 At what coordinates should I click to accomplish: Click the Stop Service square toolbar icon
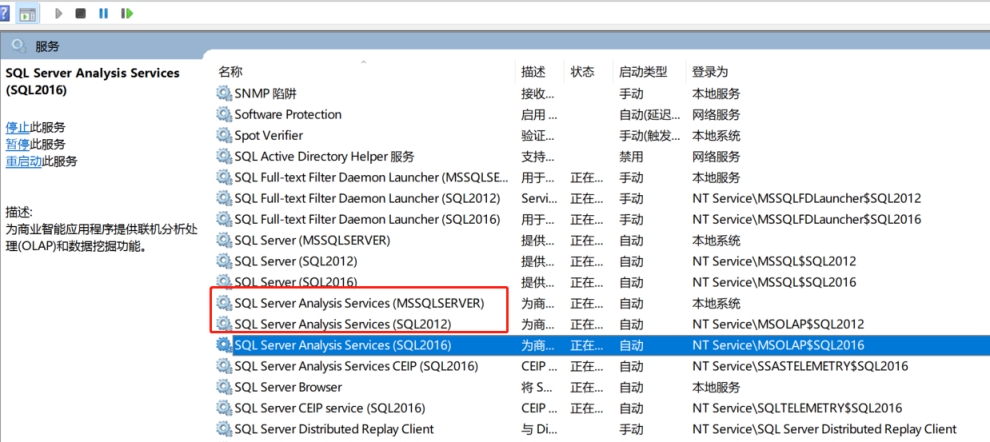tap(80, 13)
